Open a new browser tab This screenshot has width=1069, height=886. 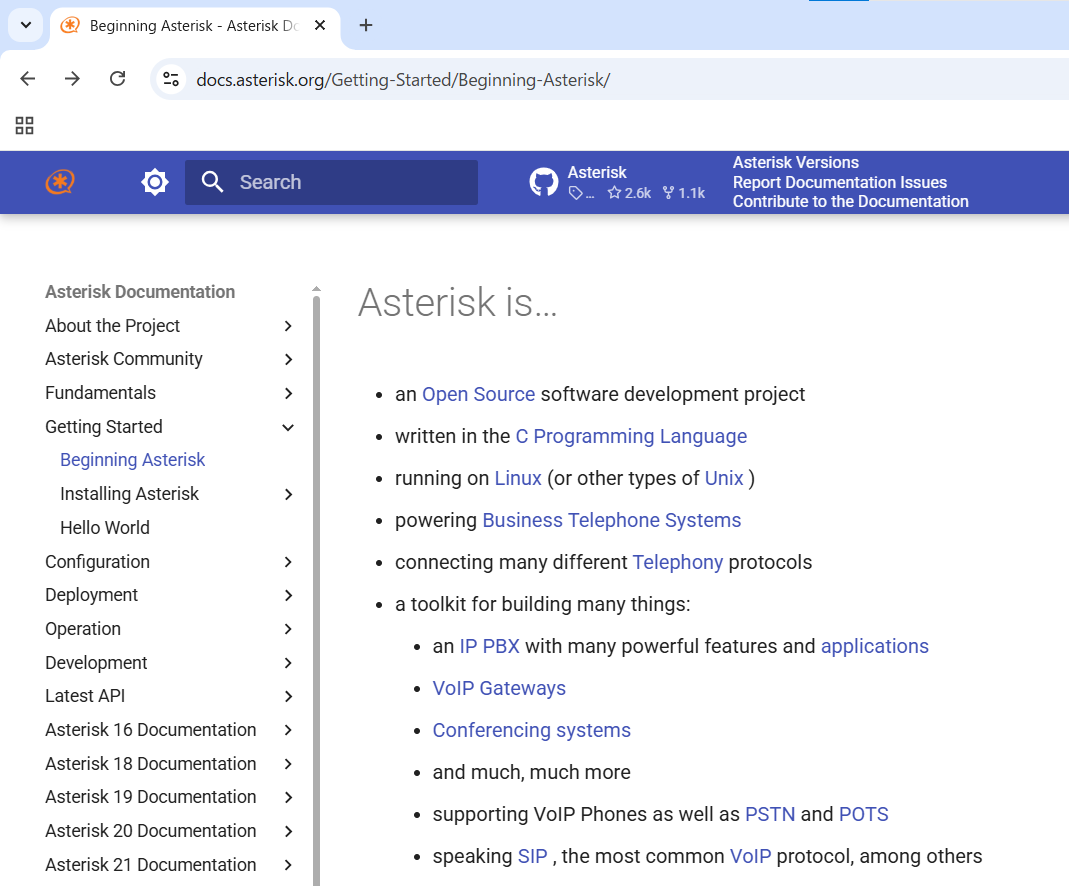366,25
